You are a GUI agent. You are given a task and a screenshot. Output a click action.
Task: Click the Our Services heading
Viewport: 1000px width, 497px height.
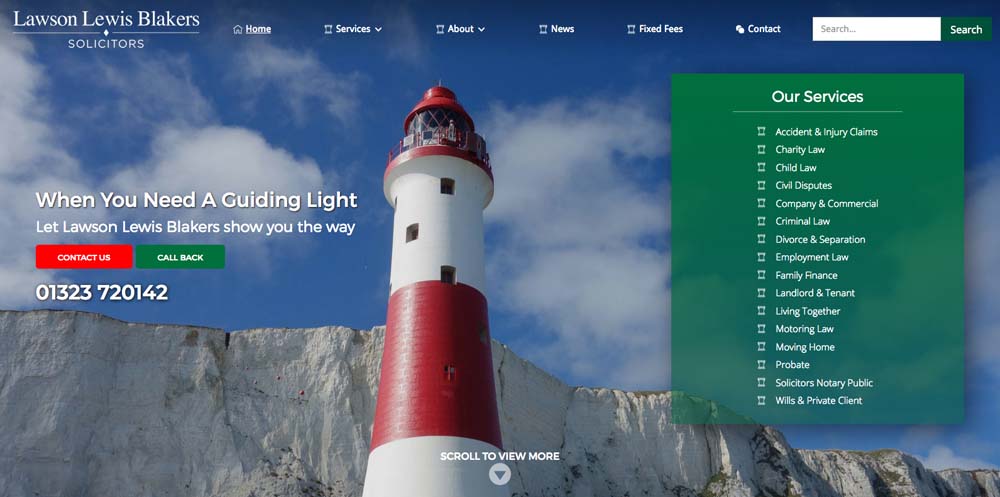click(818, 96)
